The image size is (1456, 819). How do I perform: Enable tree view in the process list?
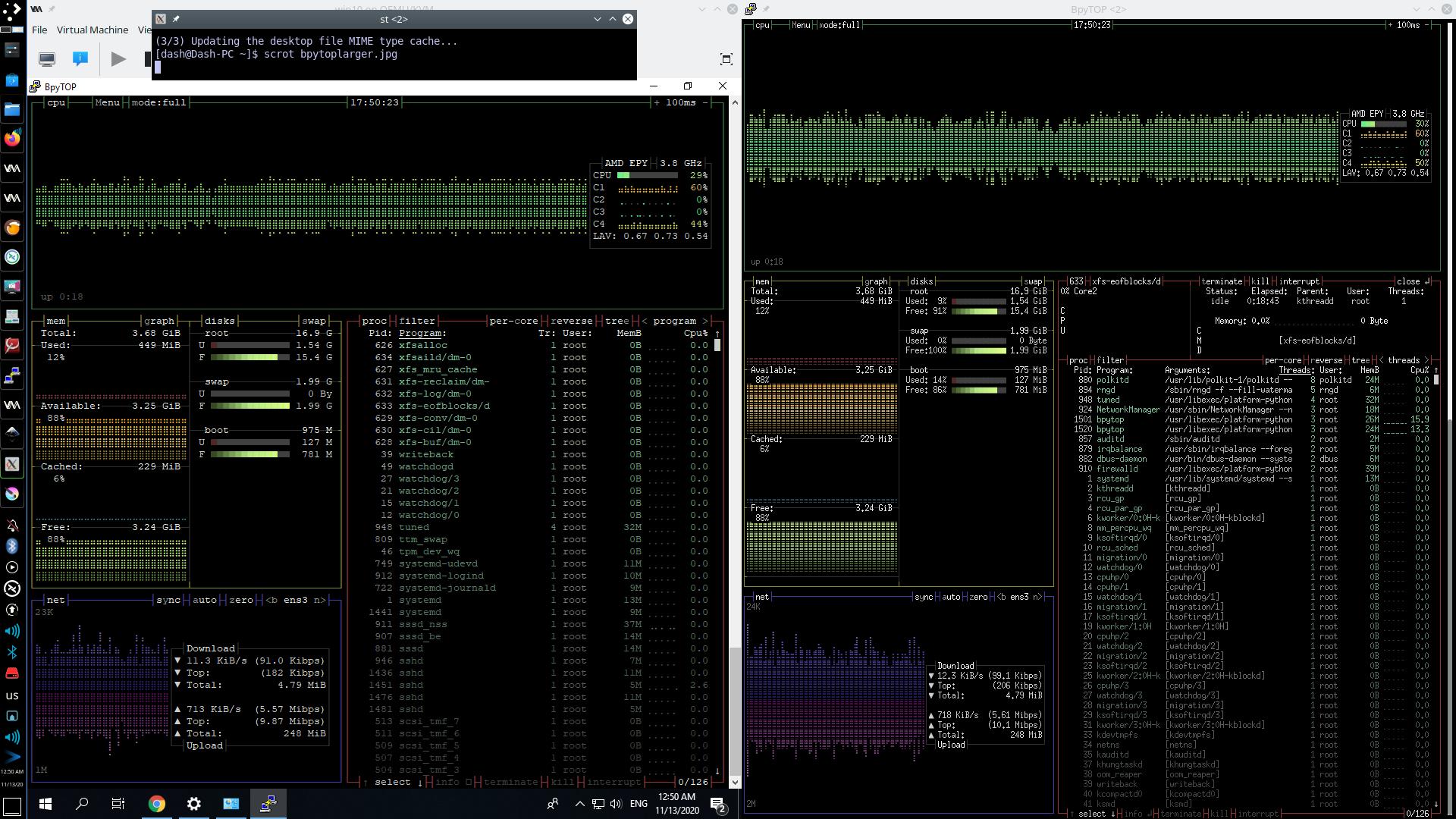[616, 321]
